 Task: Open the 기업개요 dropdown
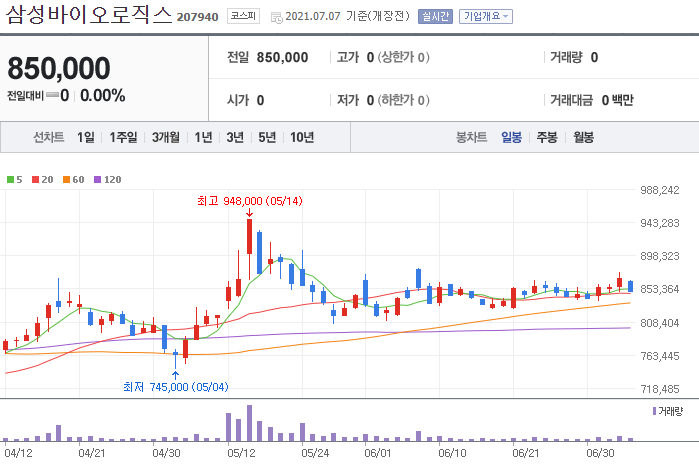(485, 16)
